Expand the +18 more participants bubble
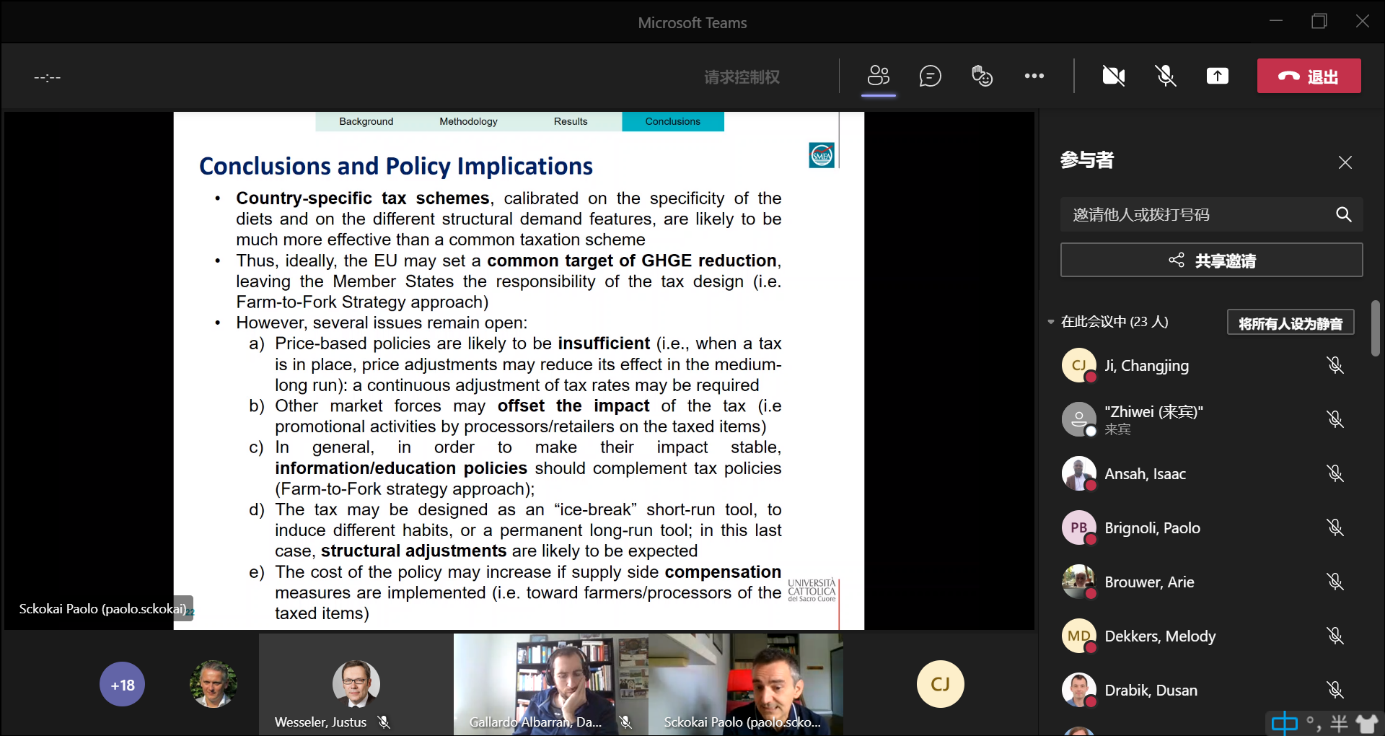Image resolution: width=1385 pixels, height=736 pixels. (x=122, y=685)
